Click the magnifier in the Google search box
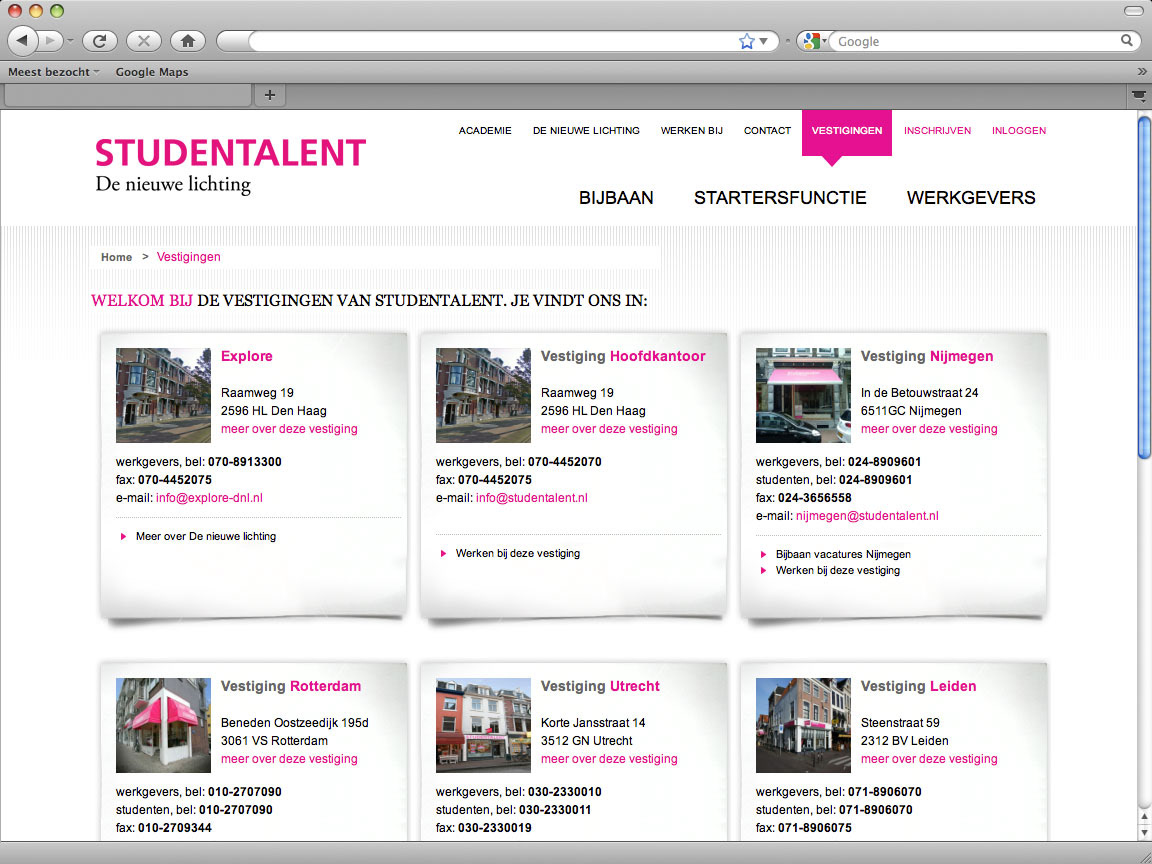 tap(1127, 40)
